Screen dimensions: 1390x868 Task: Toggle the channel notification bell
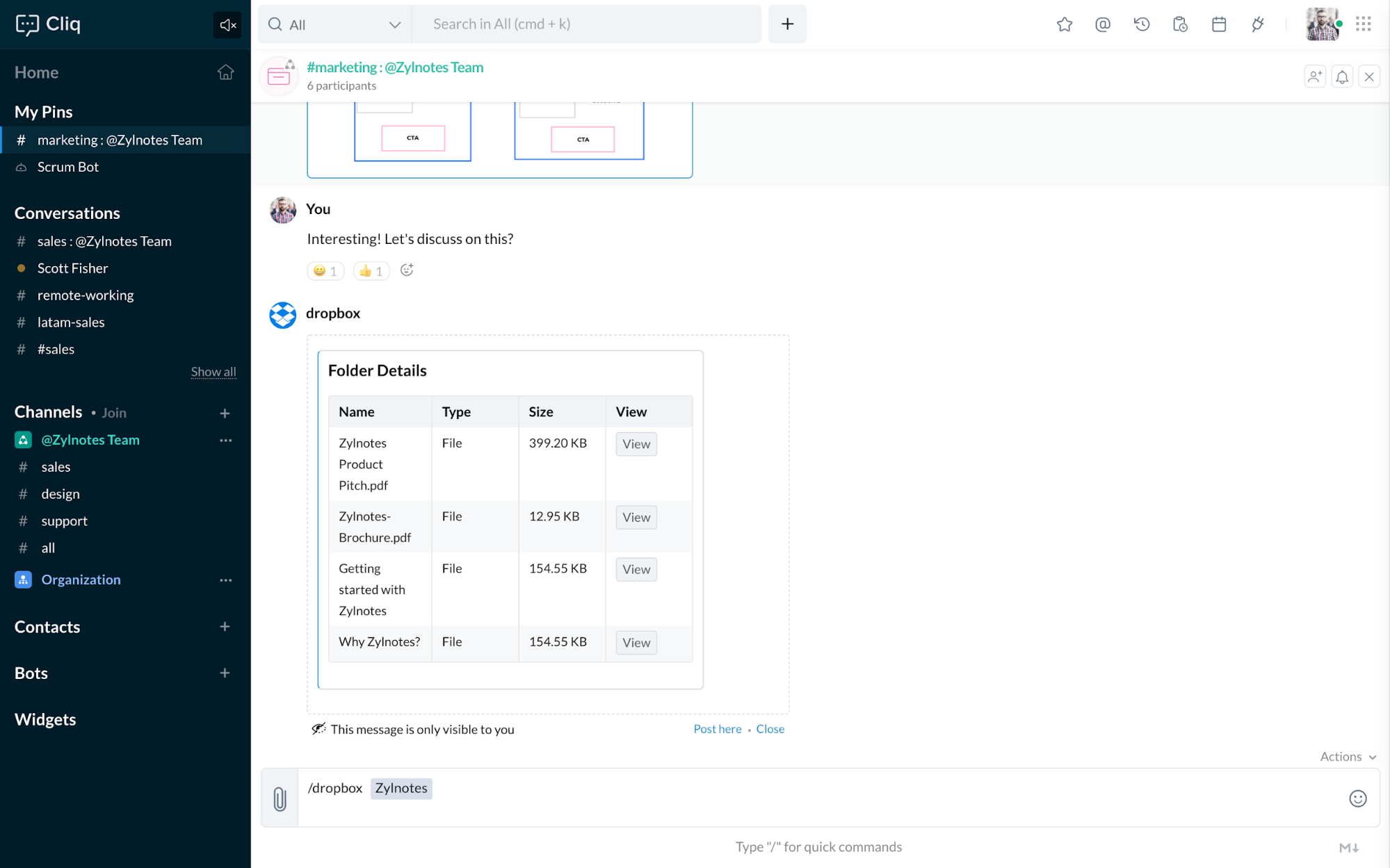(1342, 76)
